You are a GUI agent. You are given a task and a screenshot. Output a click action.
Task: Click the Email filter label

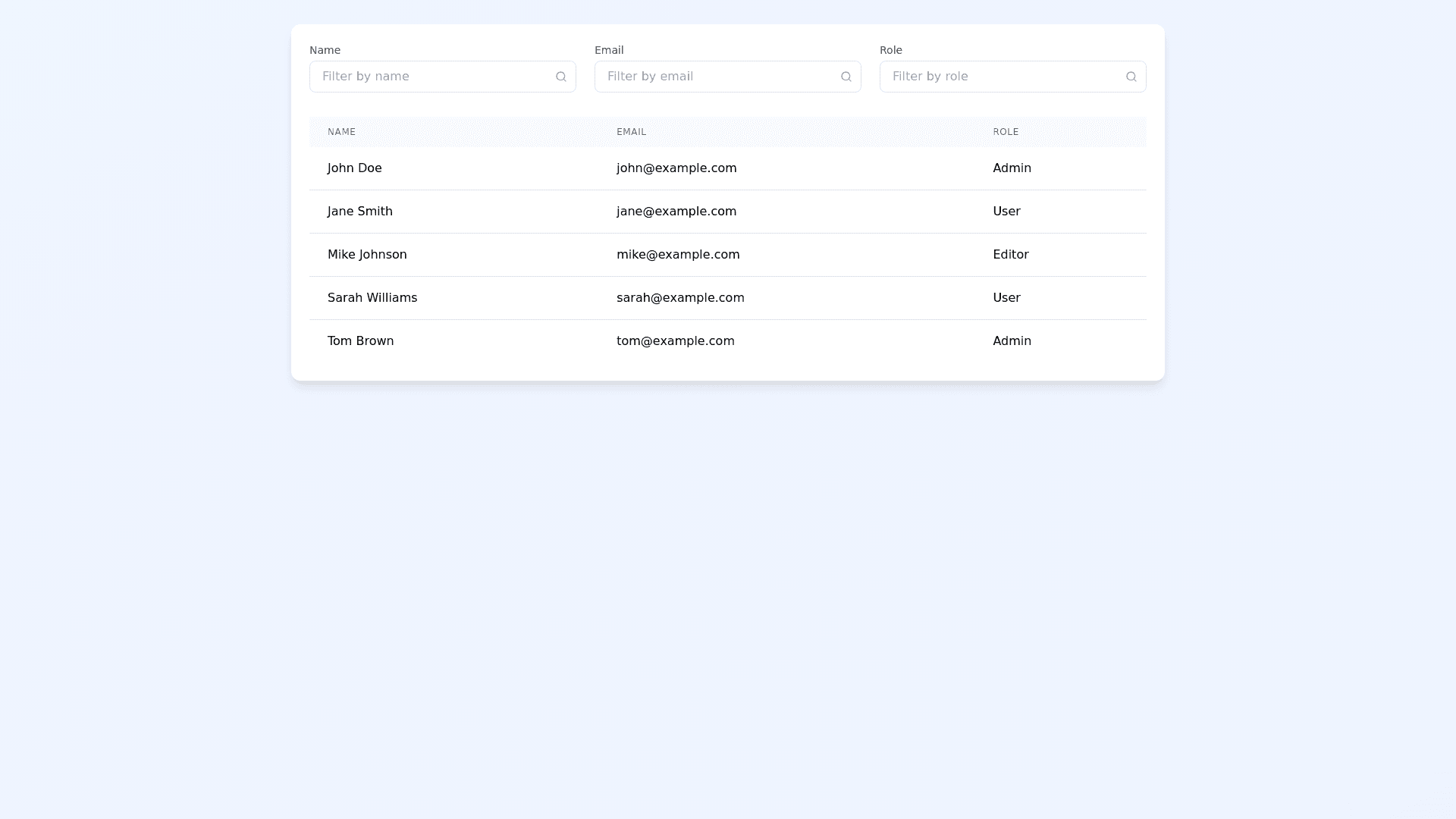[x=609, y=50]
